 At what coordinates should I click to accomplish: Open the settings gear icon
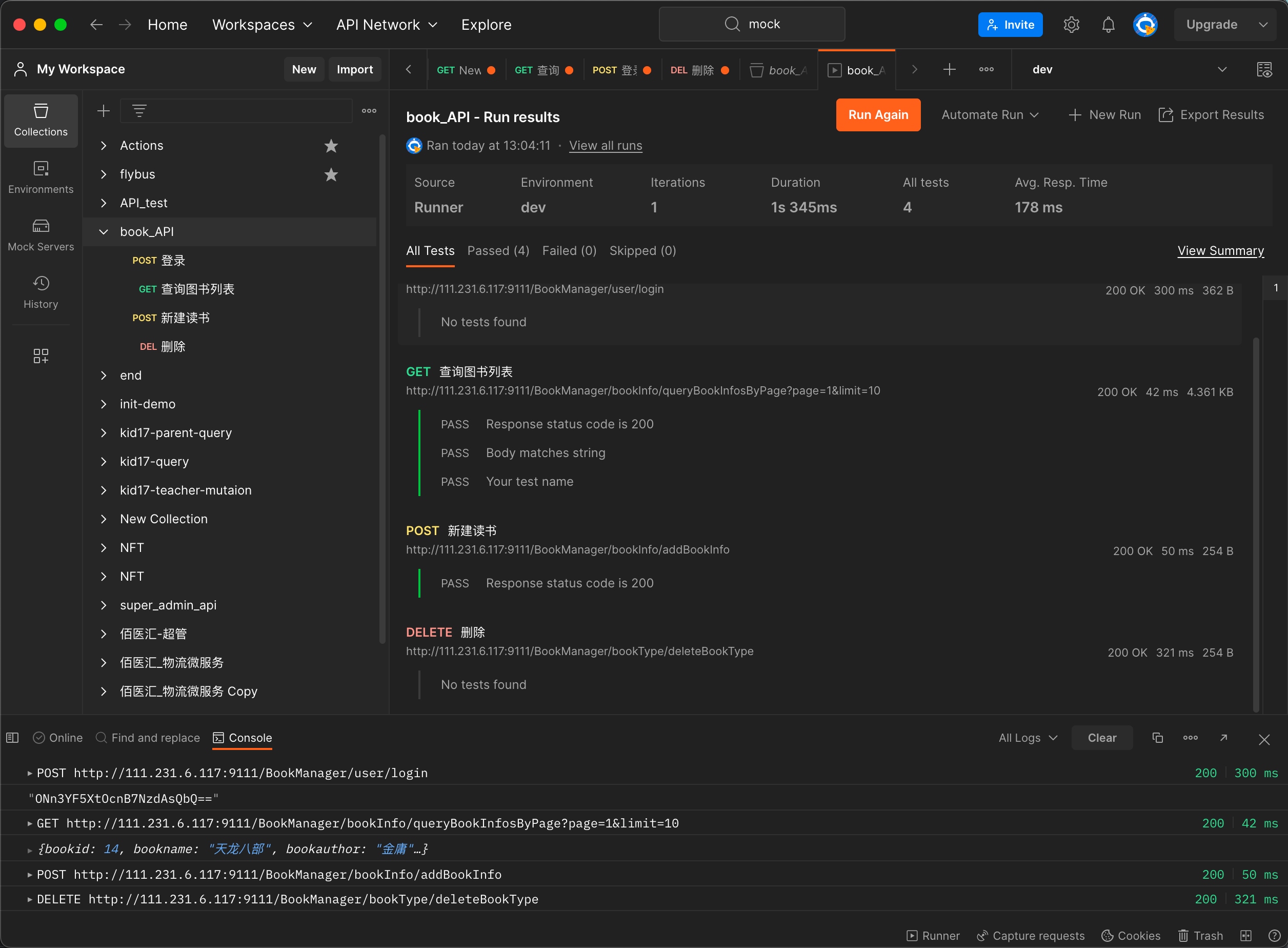pyautogui.click(x=1071, y=25)
